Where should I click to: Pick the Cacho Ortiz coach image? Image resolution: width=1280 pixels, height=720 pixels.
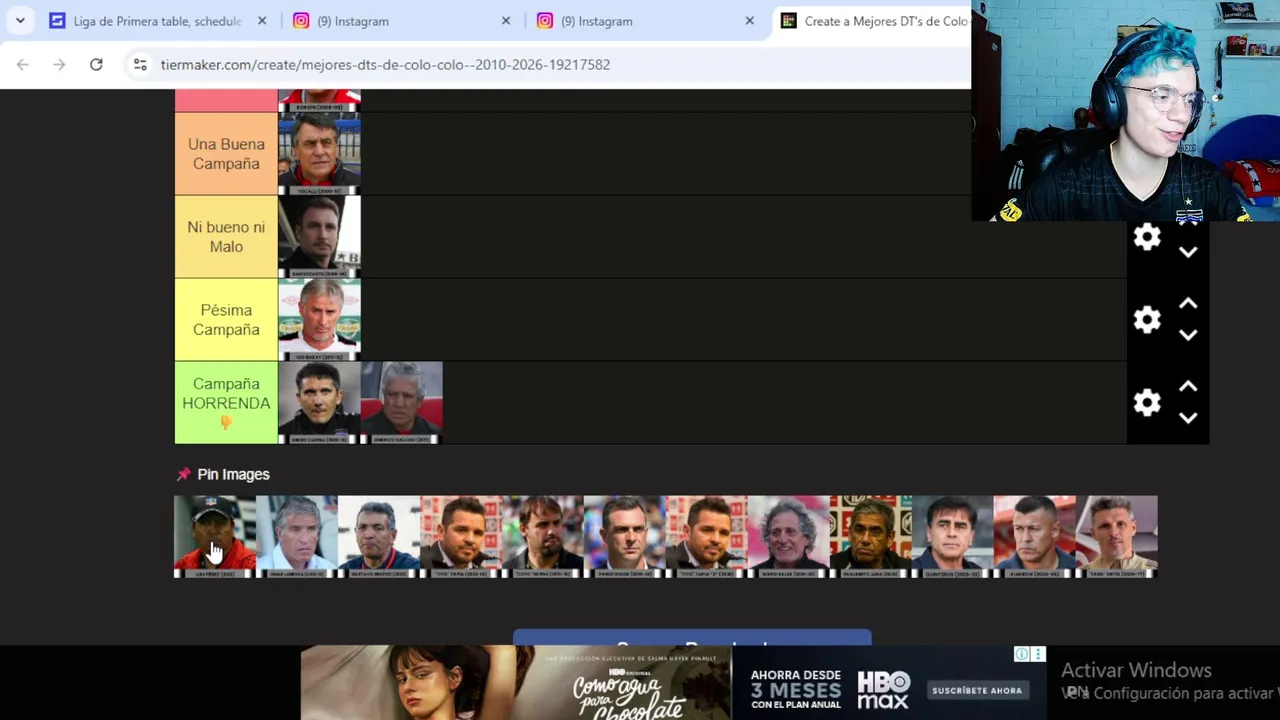[1117, 537]
